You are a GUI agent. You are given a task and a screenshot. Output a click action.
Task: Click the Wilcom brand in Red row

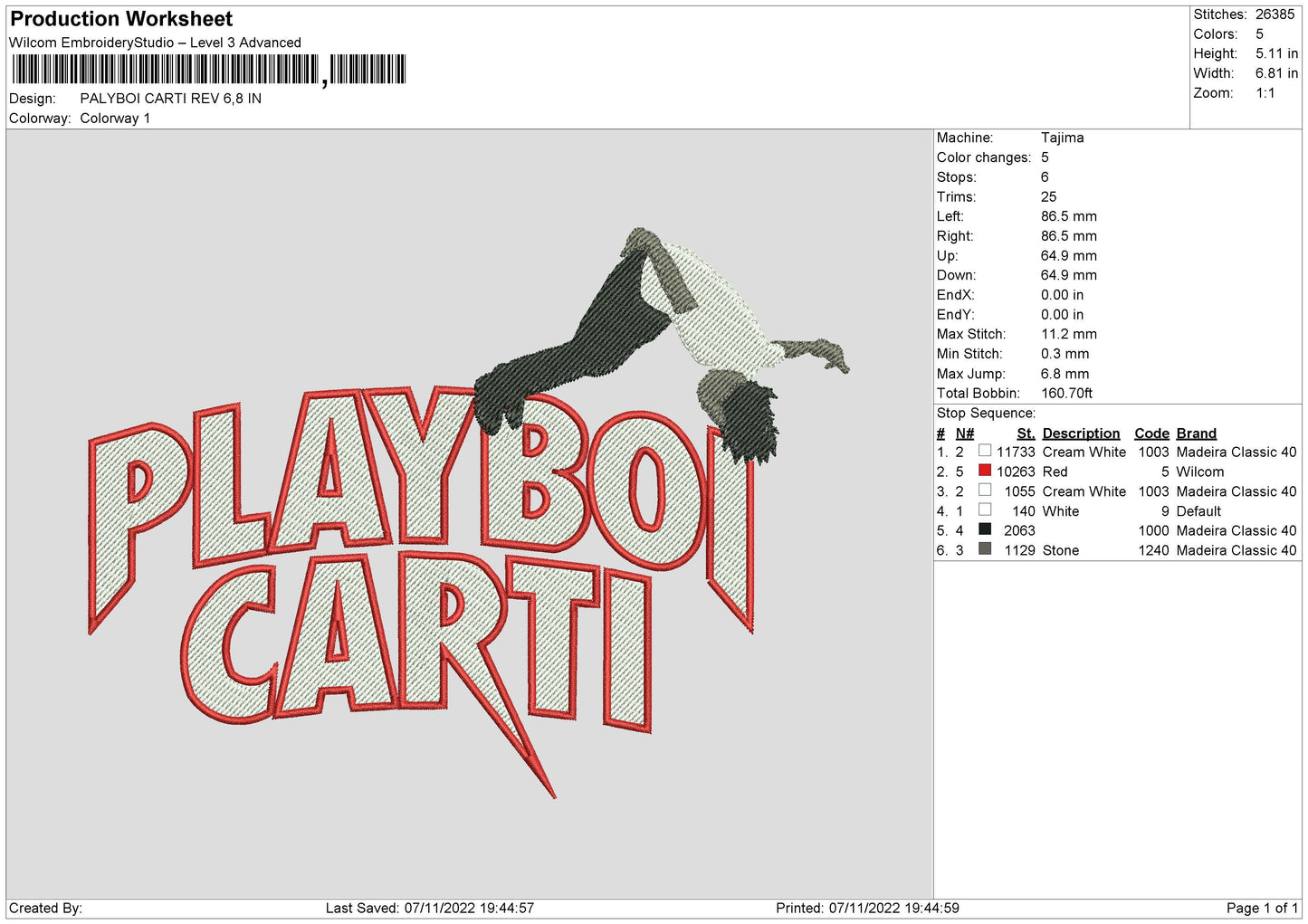pyautogui.click(x=1199, y=472)
